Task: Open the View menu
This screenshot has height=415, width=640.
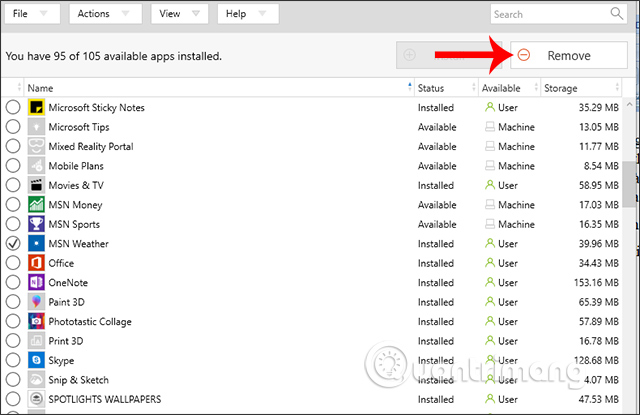Action: (179, 14)
